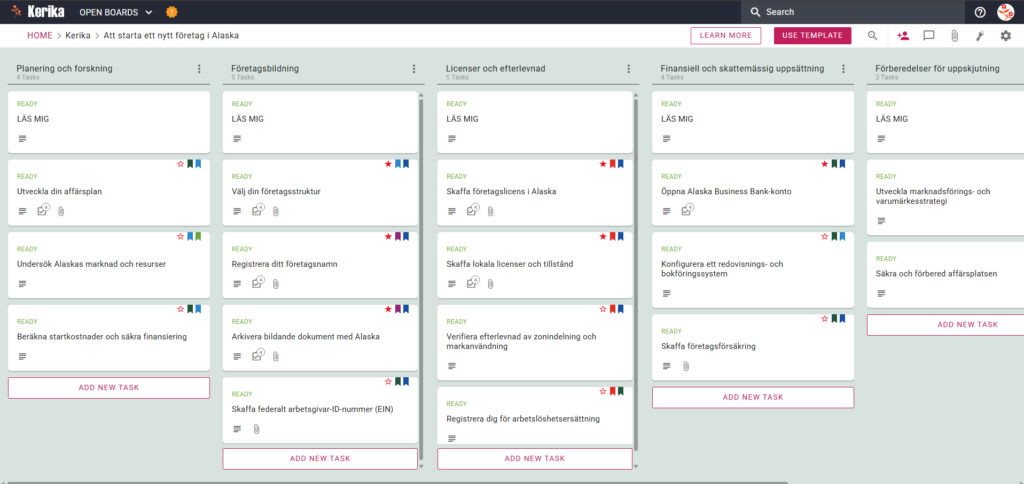The width and height of the screenshot is (1024, 484).
Task: Click the add team member icon
Action: pyautogui.click(x=903, y=36)
